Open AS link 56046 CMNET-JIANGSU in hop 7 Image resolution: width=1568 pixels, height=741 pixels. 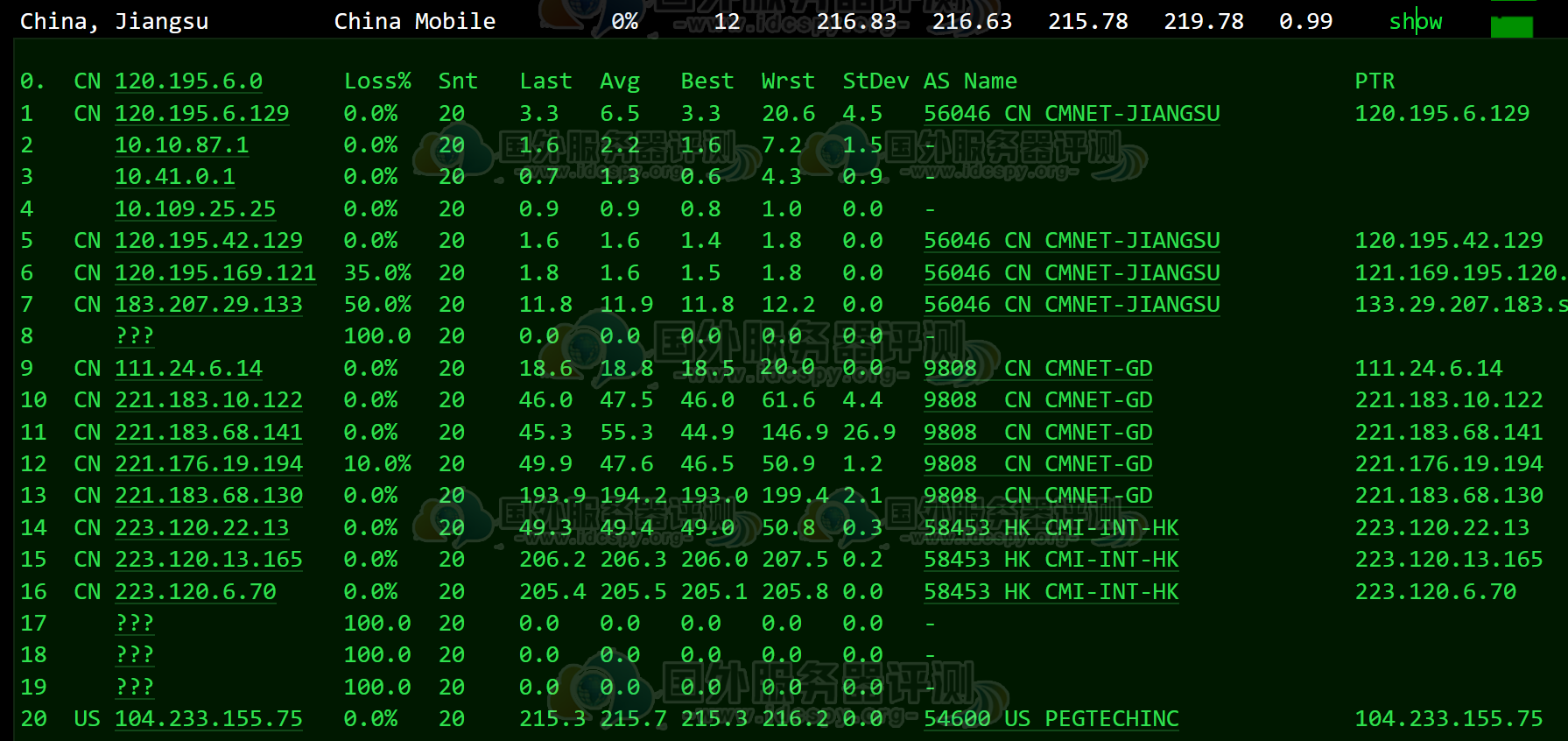click(x=1072, y=305)
